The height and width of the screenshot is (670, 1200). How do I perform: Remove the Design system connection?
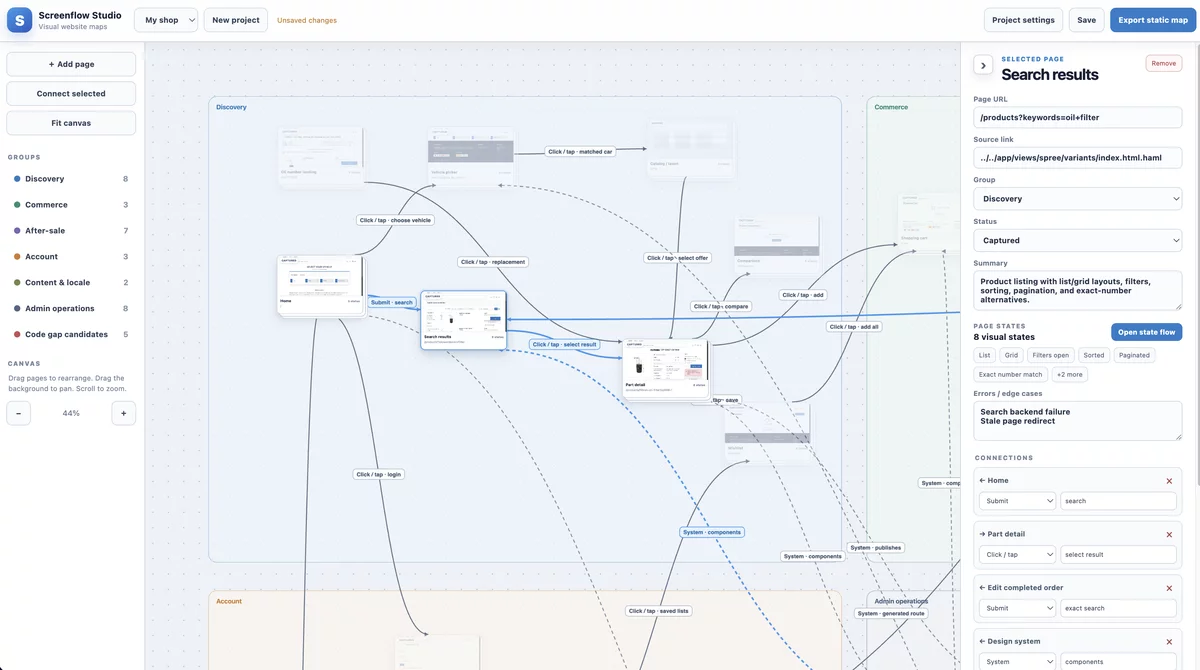point(1169,642)
